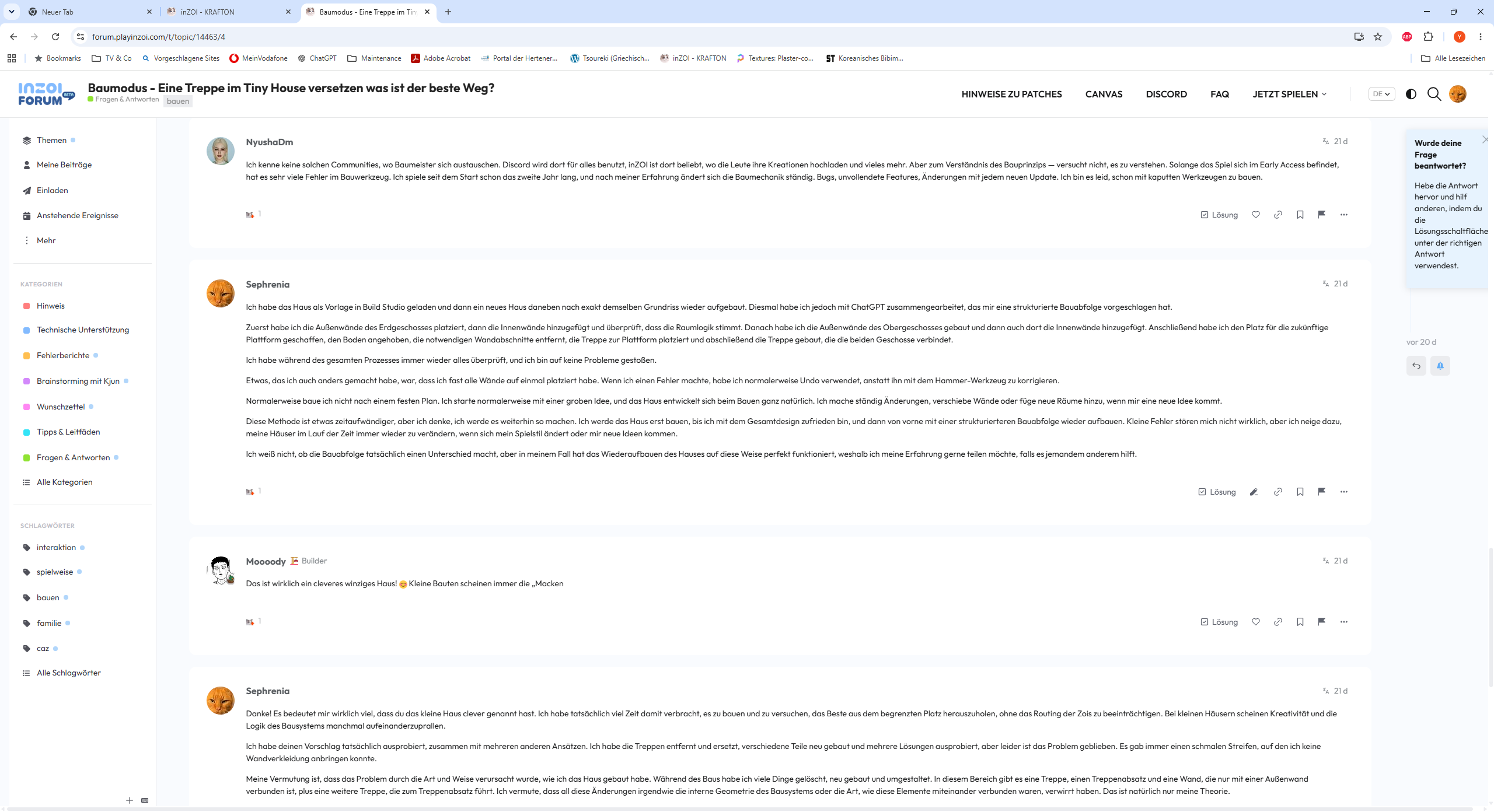Expand the JETZT SPIELEN menu
The width and height of the screenshot is (1494, 812).
pos(1290,94)
